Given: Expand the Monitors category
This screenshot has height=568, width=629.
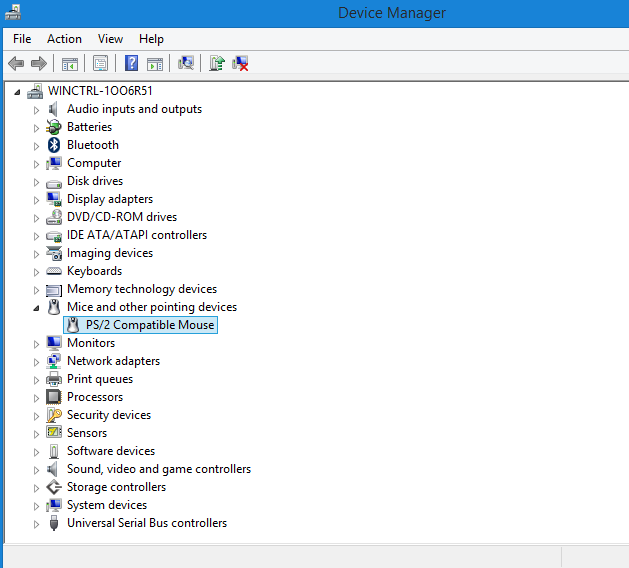Looking at the screenshot, I should 36,344.
